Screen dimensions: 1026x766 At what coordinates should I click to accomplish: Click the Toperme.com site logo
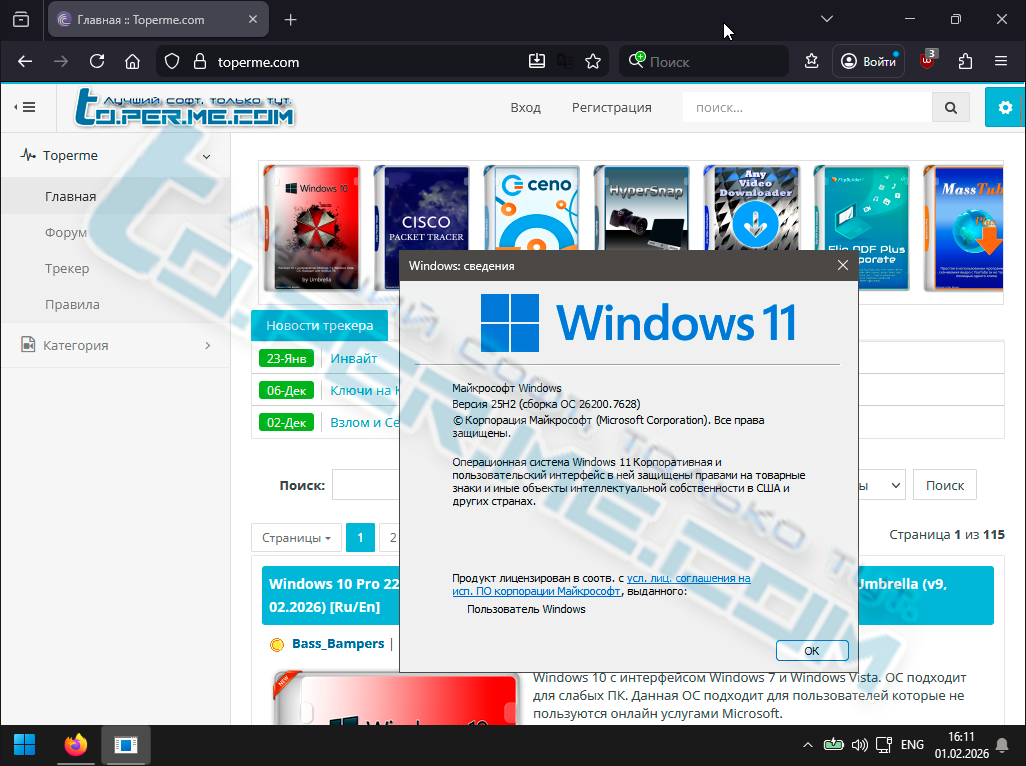(184, 107)
